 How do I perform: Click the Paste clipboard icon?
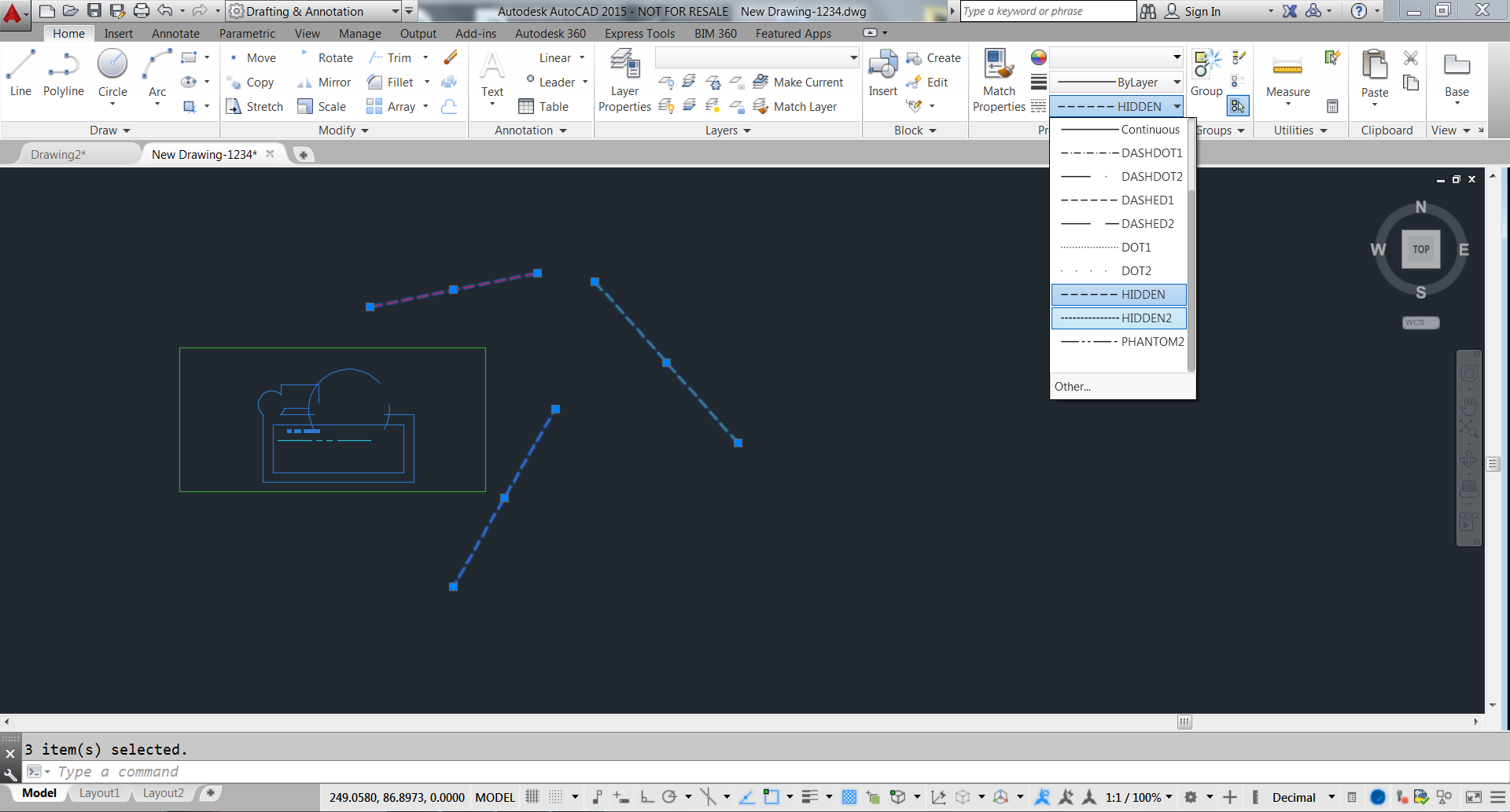1375,73
